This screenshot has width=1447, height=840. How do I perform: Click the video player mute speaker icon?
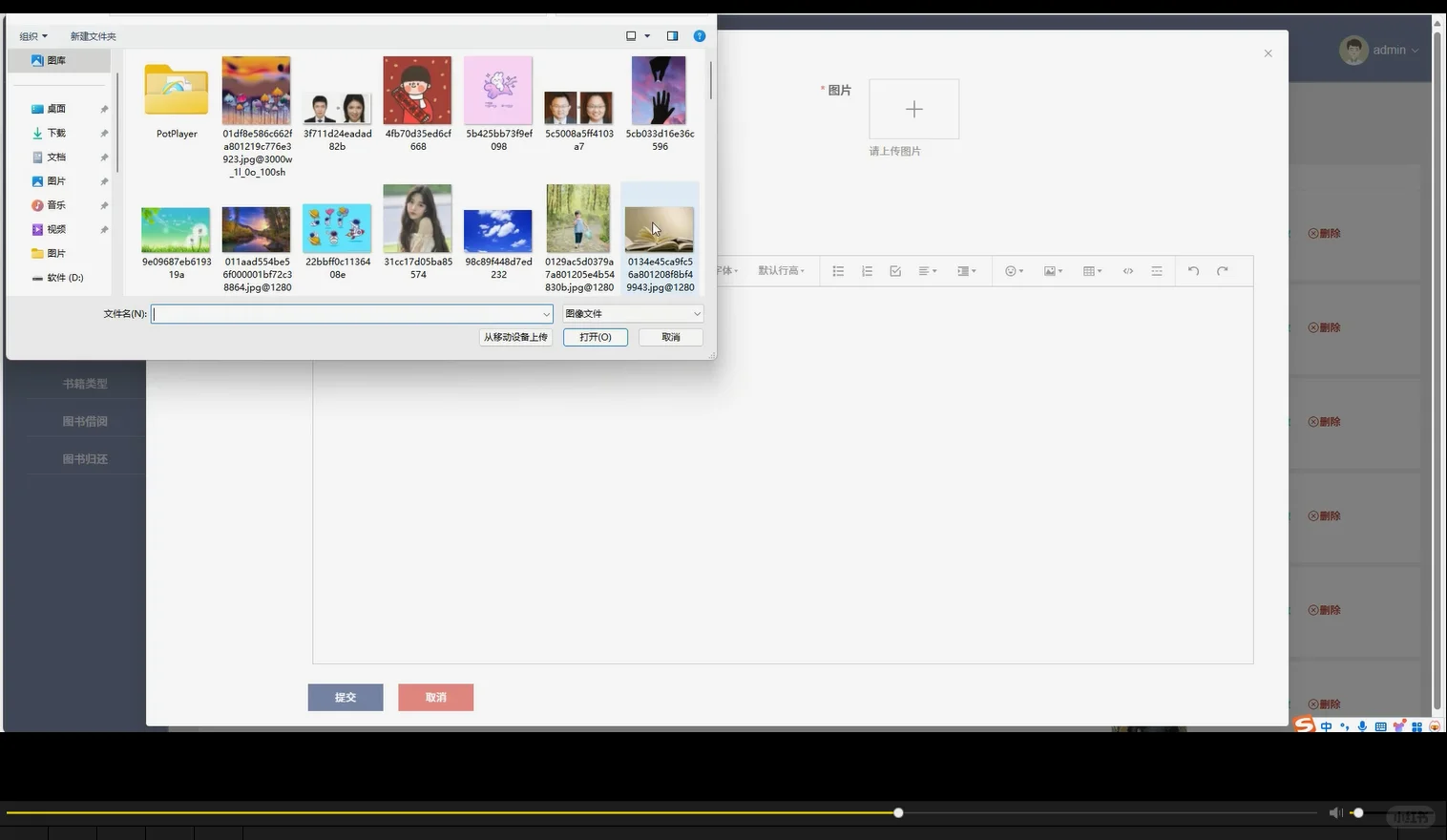pos(1335,813)
